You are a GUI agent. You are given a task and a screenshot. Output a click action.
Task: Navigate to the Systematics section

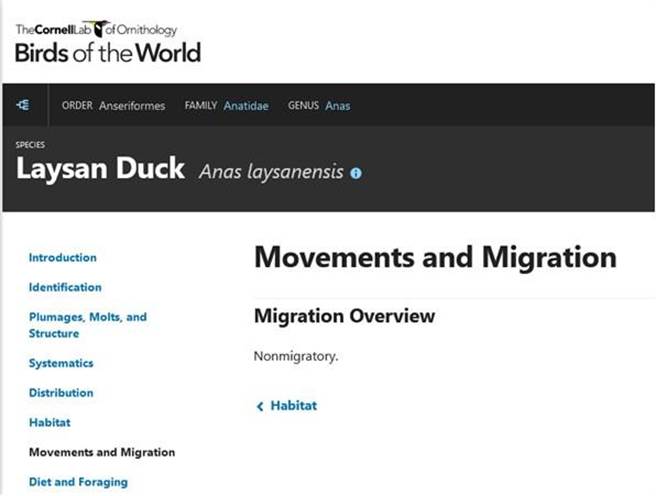[61, 363]
